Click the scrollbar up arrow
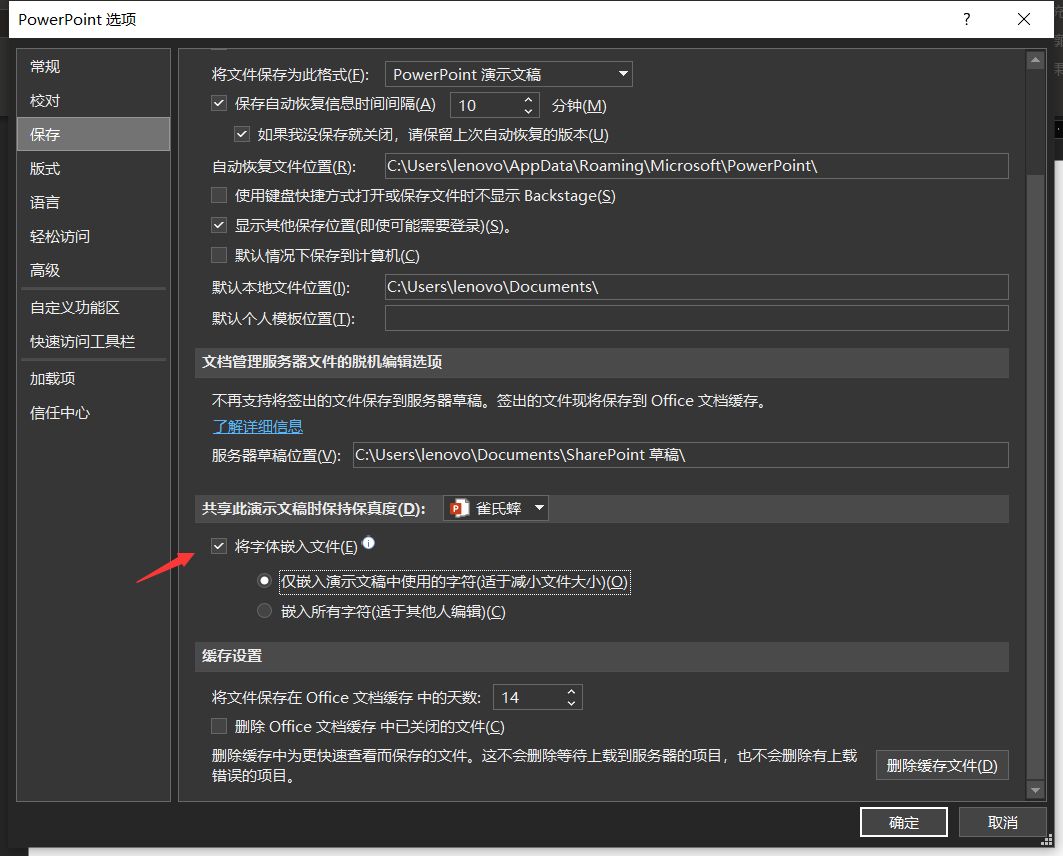This screenshot has height=856, width=1063. click(1035, 60)
